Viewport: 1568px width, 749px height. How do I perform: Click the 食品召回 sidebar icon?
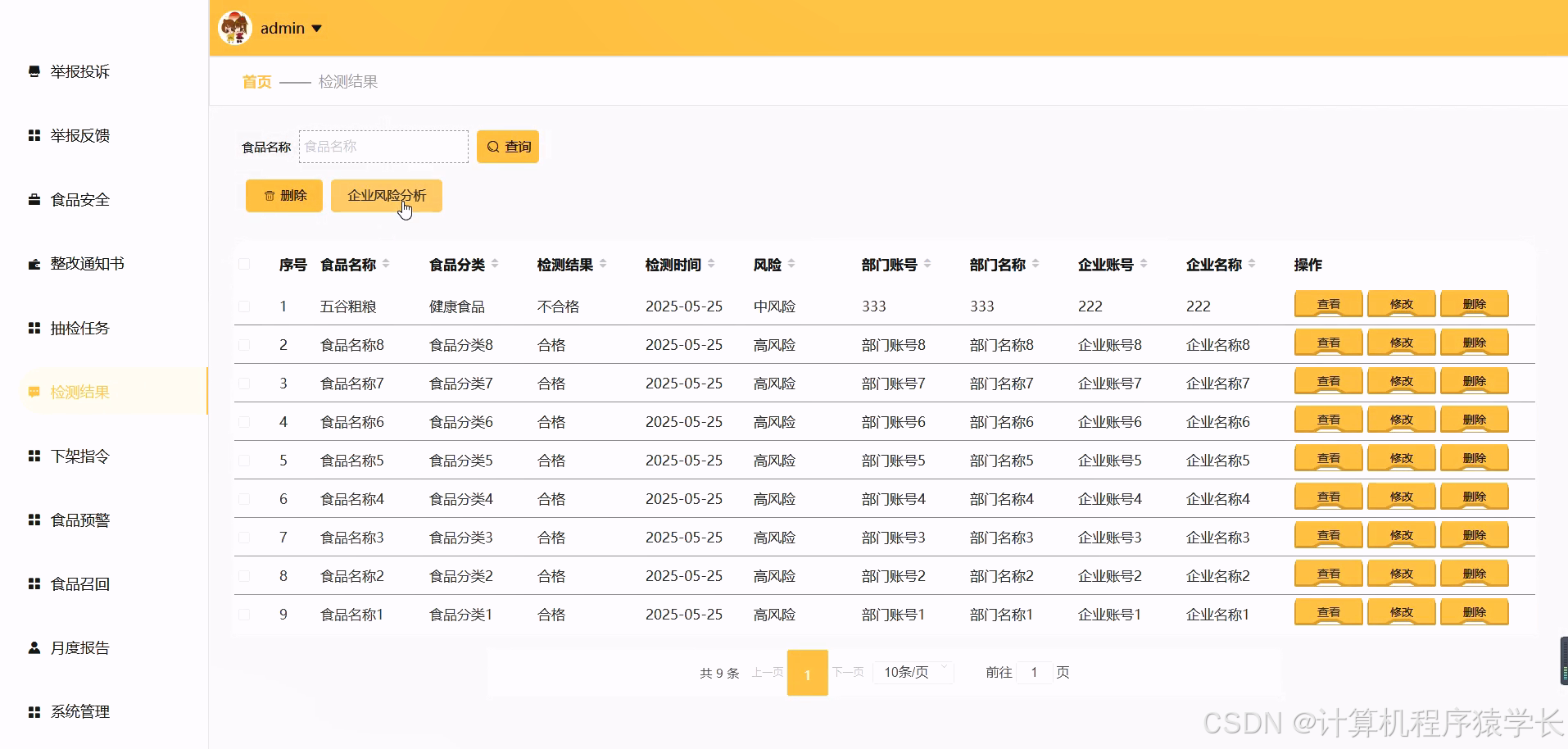point(33,583)
